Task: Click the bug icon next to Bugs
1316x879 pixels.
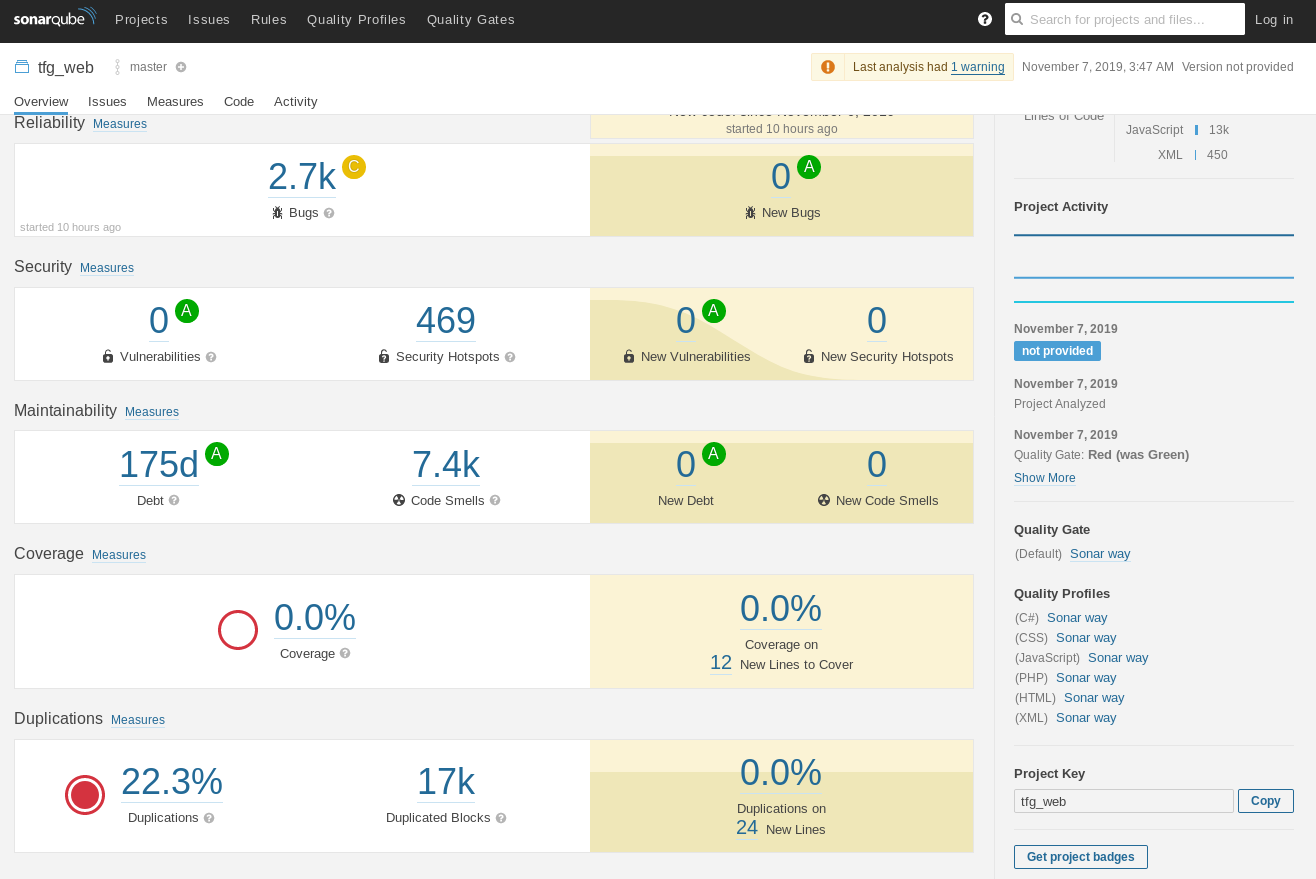Action: 278,213
